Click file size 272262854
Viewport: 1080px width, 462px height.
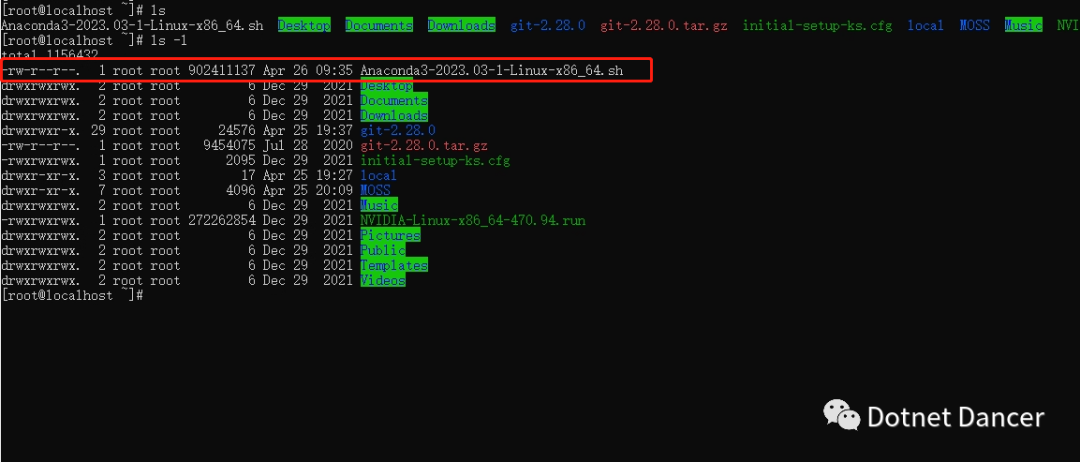click(222, 221)
